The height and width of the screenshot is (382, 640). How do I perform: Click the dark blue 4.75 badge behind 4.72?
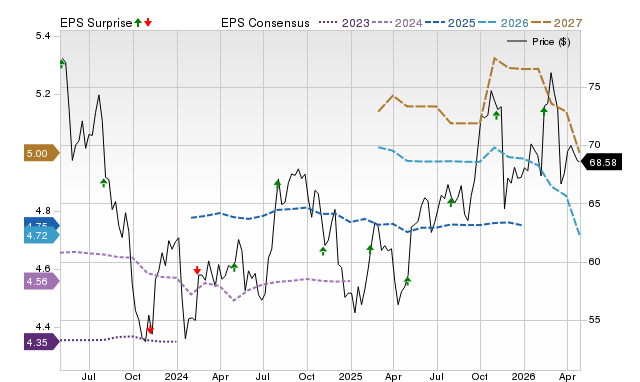coord(42,223)
